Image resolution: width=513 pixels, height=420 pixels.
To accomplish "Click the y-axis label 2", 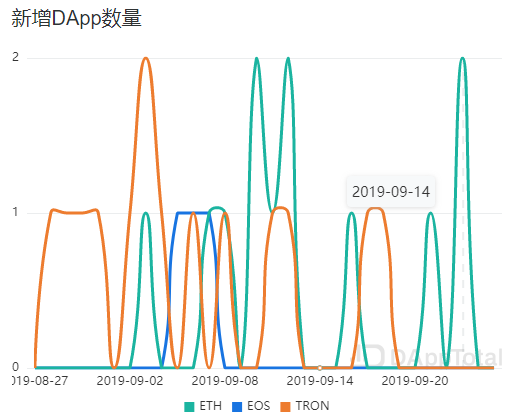I will coord(15,57).
